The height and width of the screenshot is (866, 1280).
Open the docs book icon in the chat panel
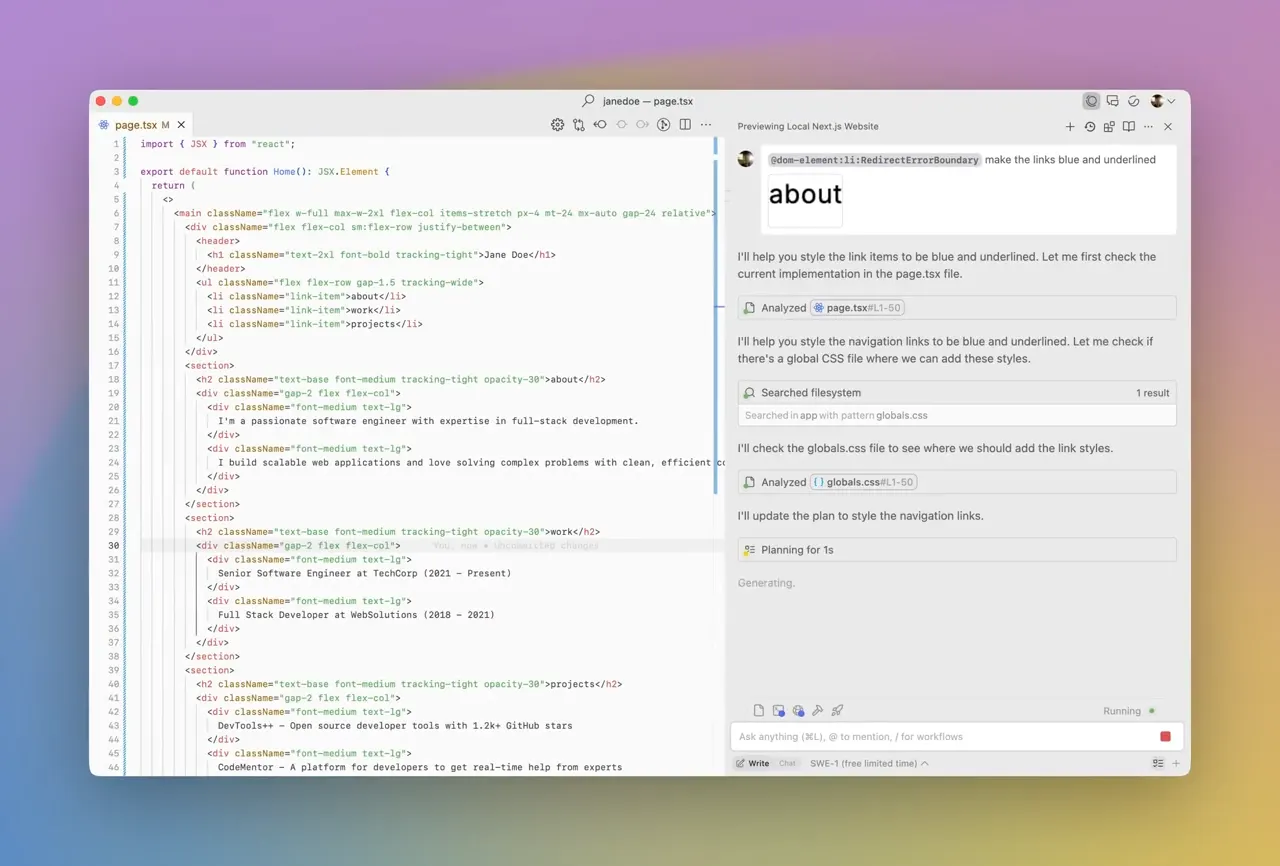tap(1129, 127)
